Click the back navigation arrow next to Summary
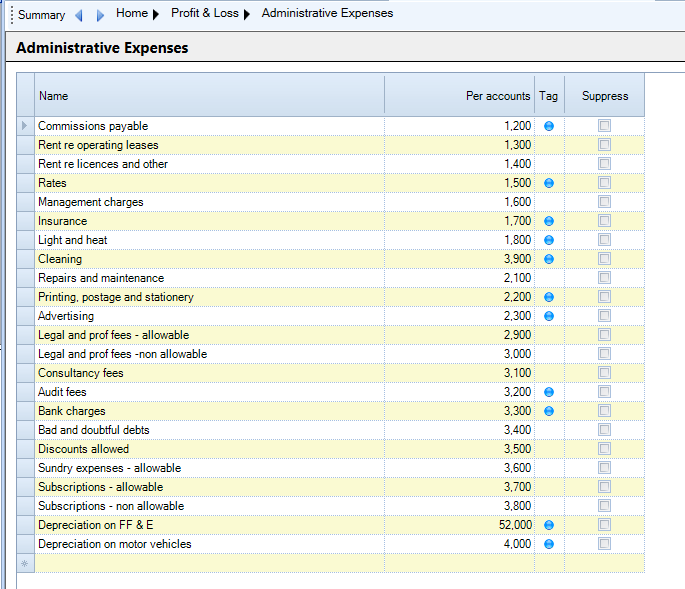The height and width of the screenshot is (589, 685). pyautogui.click(x=79, y=15)
